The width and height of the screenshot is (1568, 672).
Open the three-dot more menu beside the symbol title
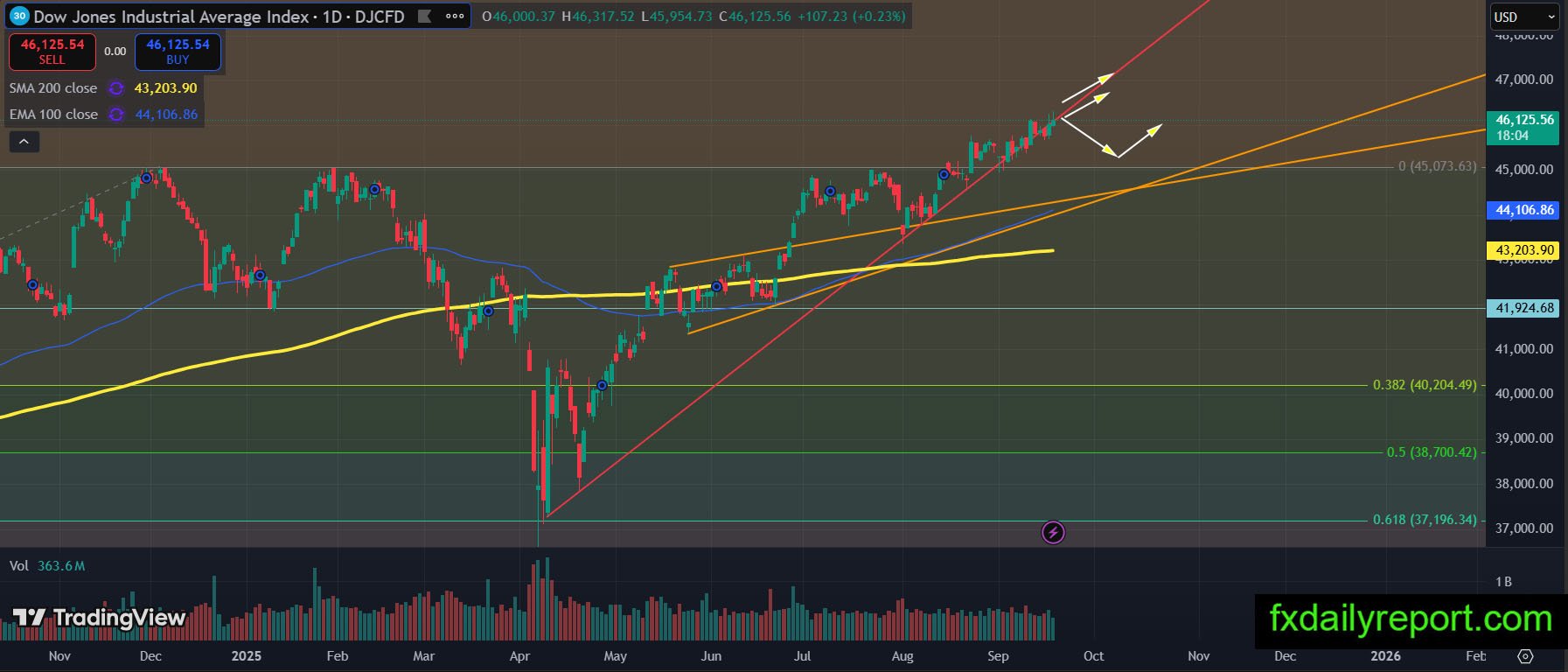pos(455,17)
